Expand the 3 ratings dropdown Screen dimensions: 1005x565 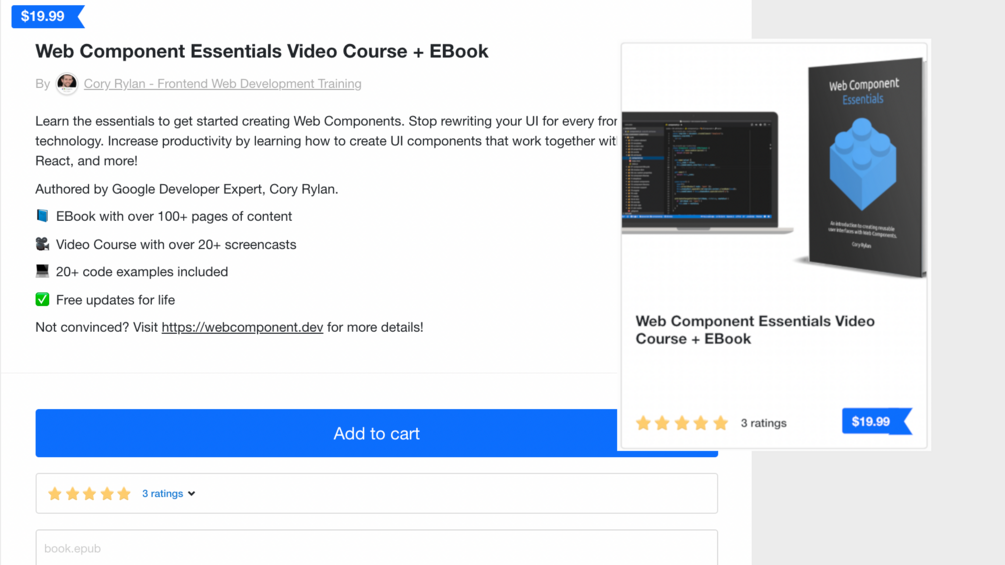[169, 493]
